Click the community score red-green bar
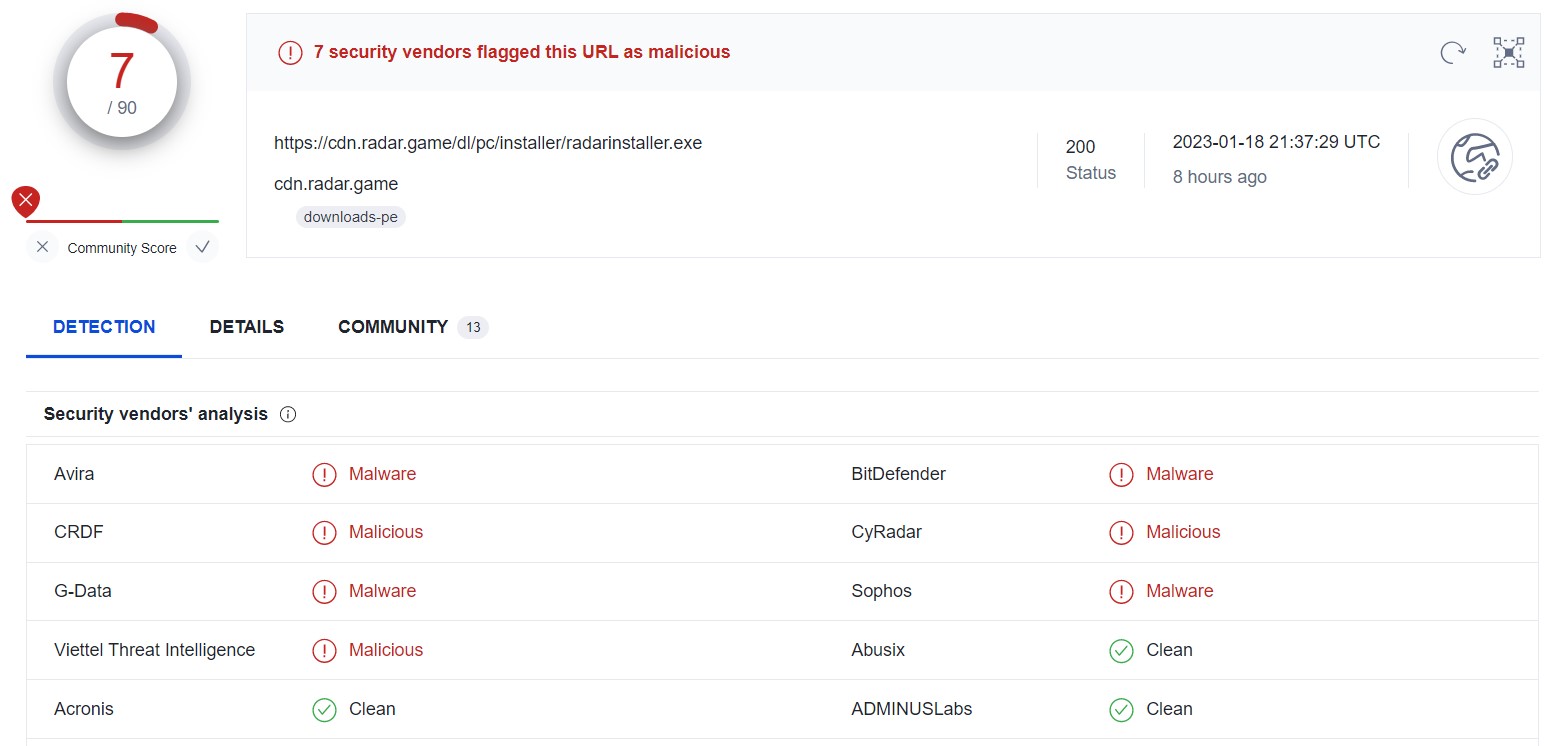 tap(122, 221)
